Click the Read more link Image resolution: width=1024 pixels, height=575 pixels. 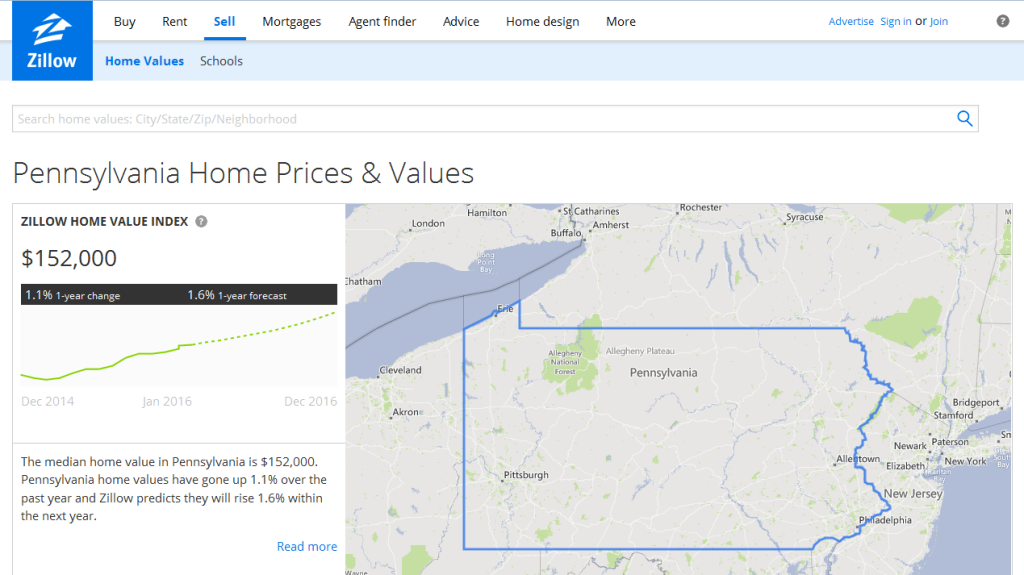(x=307, y=546)
